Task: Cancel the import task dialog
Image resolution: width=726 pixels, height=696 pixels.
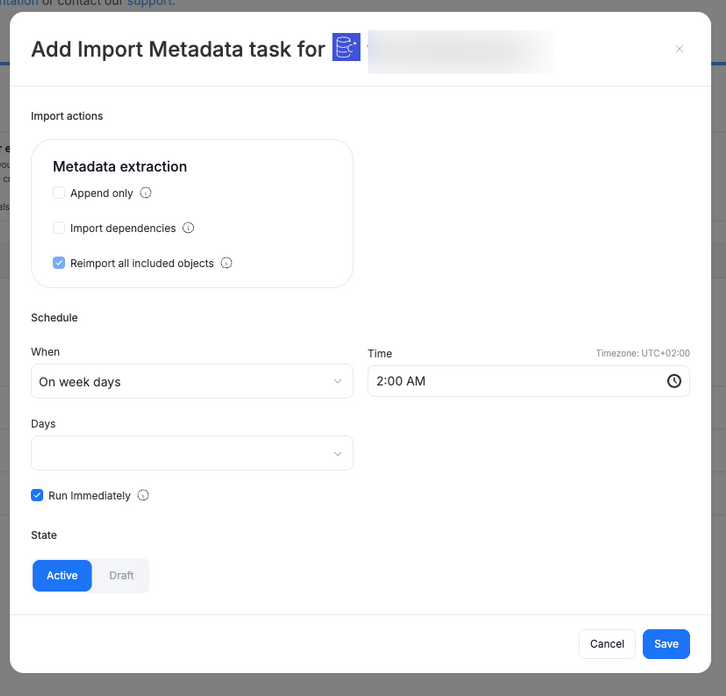Action: (607, 644)
